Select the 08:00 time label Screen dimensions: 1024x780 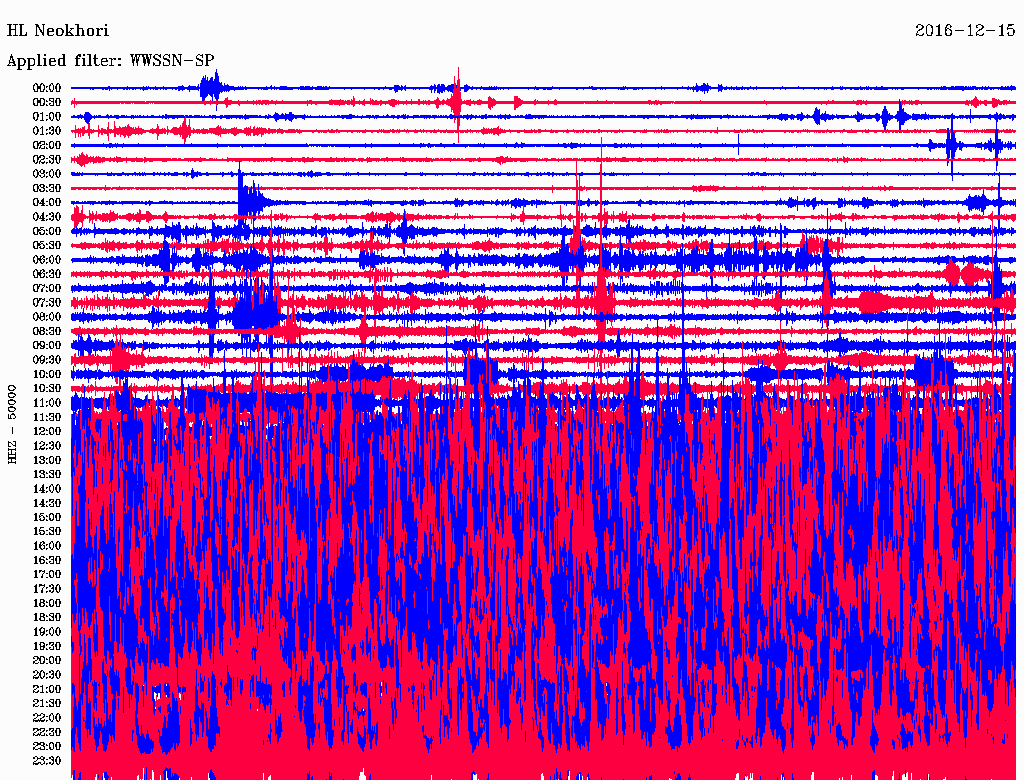click(47, 317)
